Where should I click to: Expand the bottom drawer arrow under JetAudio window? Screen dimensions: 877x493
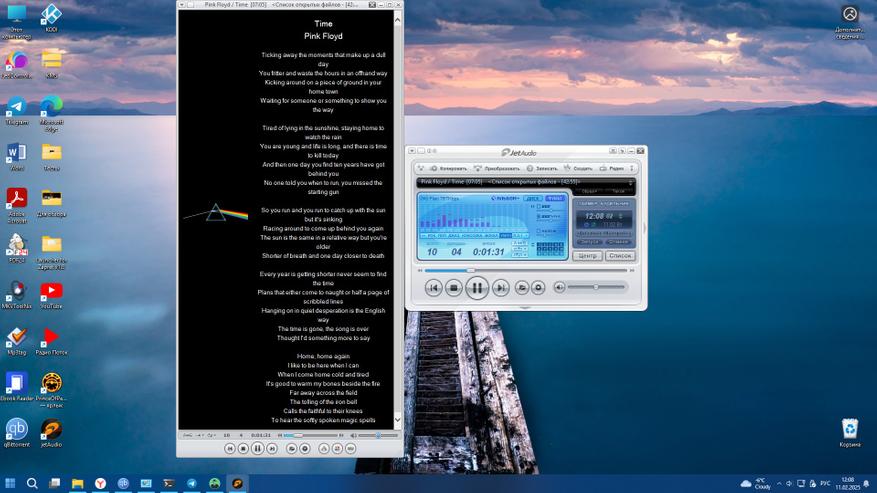point(525,308)
